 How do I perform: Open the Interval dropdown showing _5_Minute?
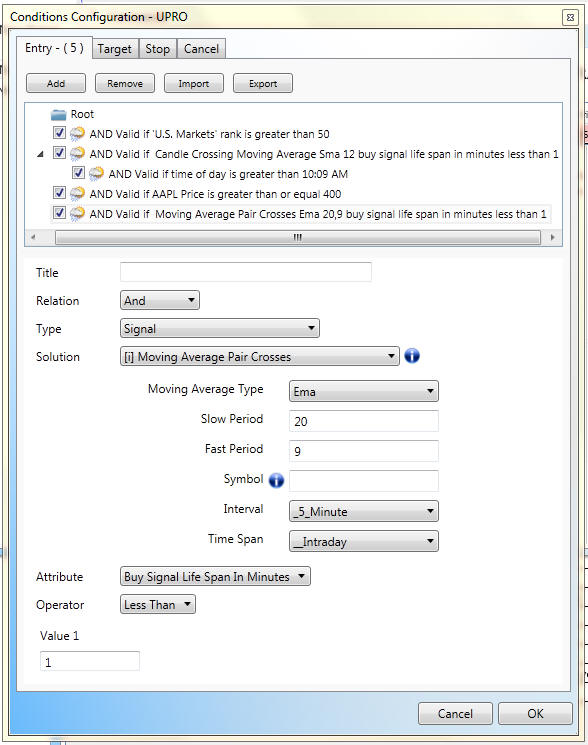point(363,512)
